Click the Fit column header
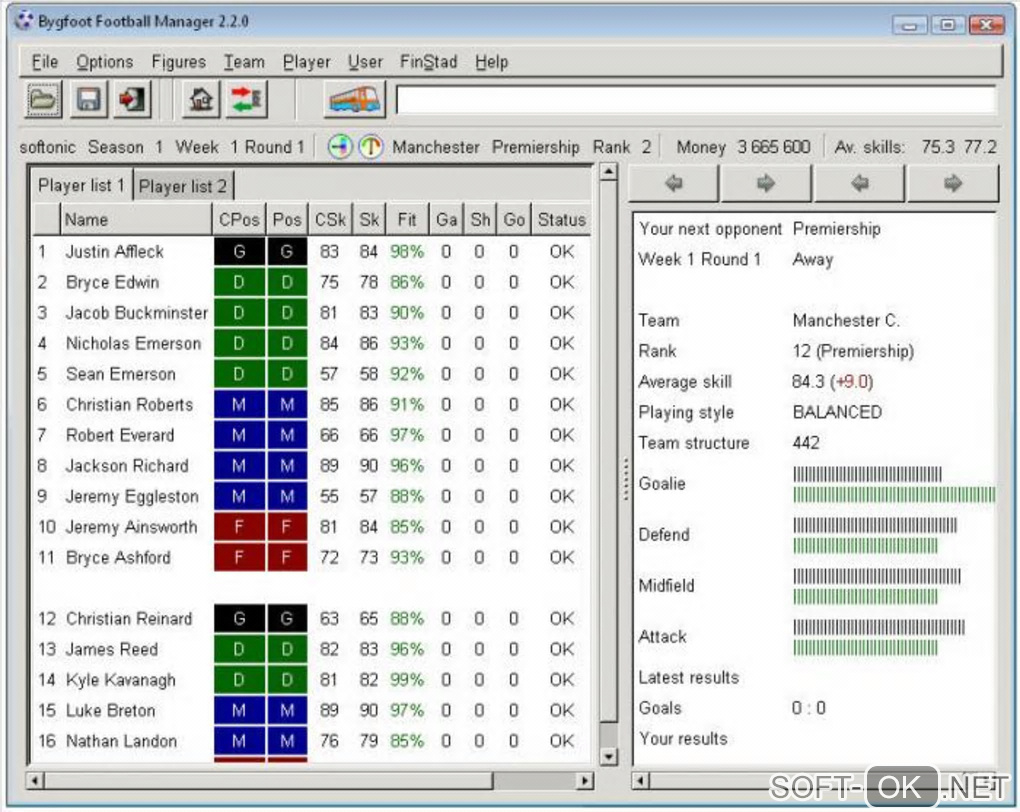1020x812 pixels. point(407,219)
